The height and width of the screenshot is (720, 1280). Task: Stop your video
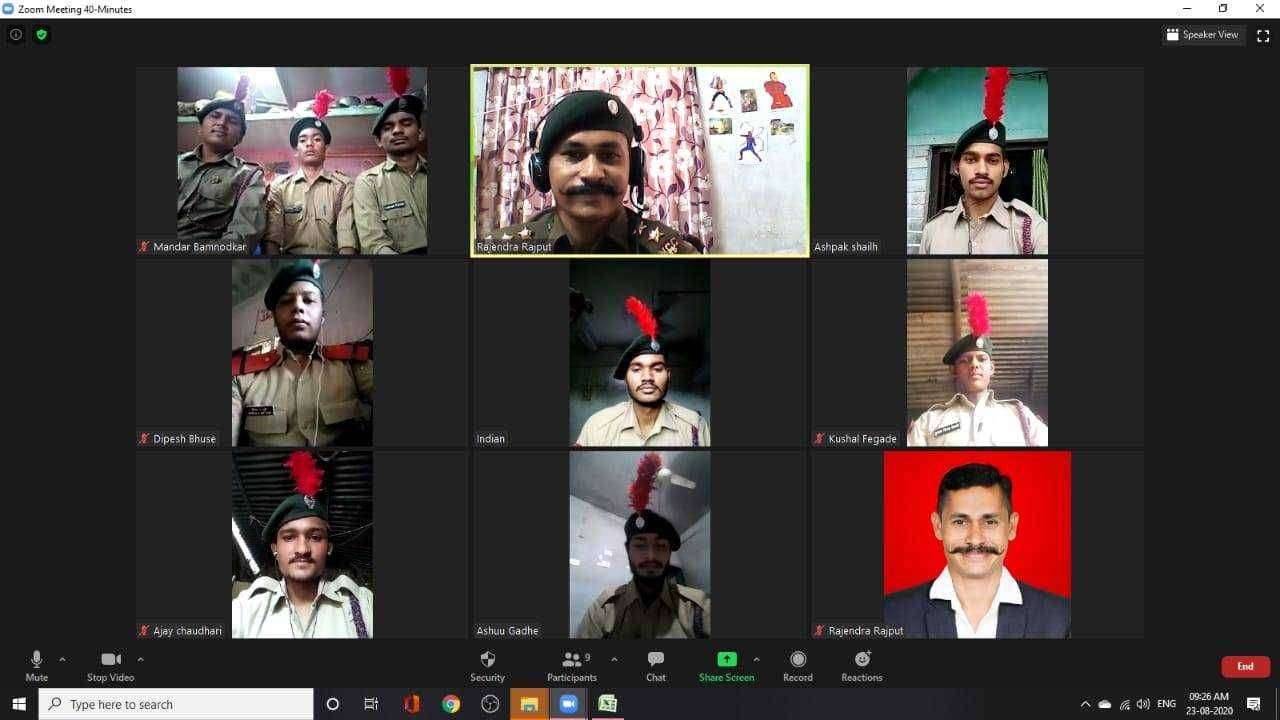point(110,665)
